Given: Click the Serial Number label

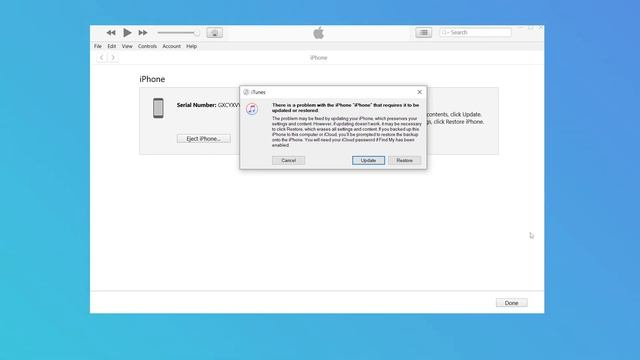Looking at the screenshot, I should (x=196, y=105).
